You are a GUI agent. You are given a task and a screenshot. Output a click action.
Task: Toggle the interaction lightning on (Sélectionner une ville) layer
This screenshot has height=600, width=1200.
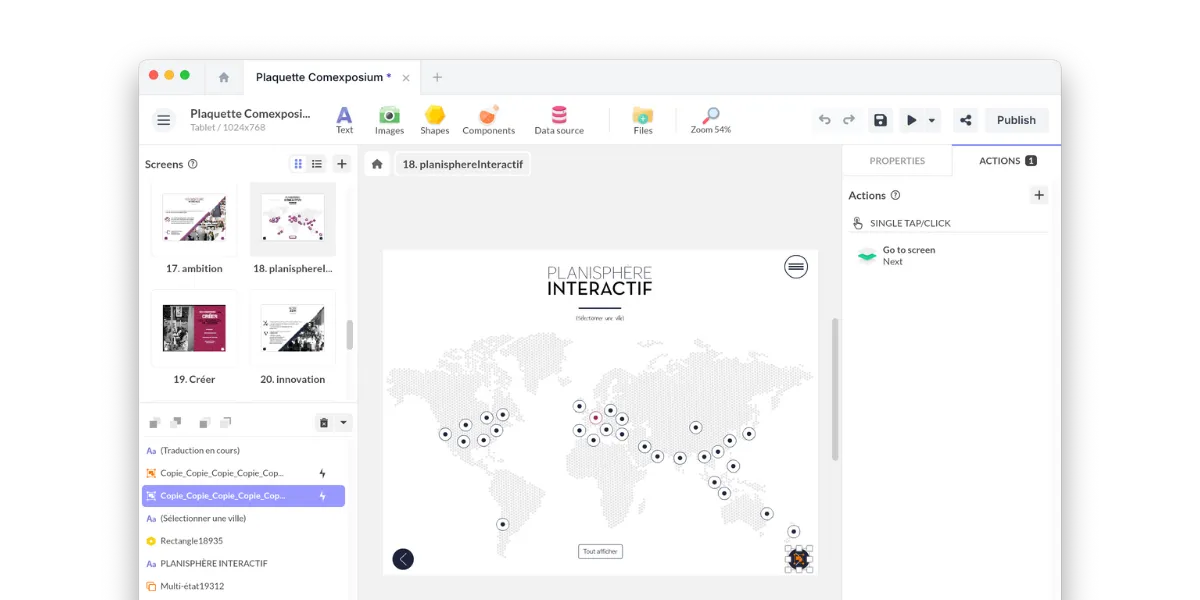[322, 518]
